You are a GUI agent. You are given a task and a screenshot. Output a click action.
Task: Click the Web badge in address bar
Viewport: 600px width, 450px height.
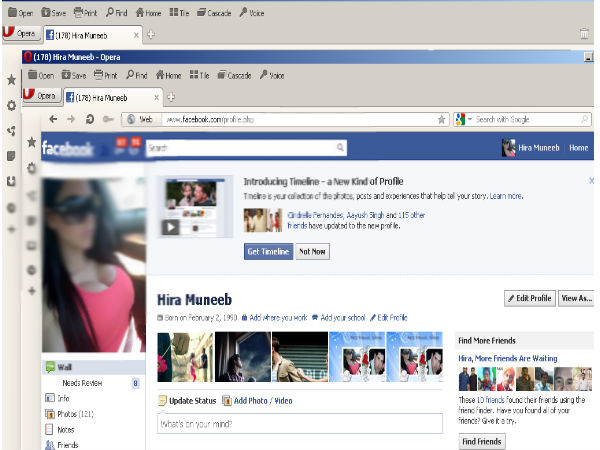click(x=141, y=119)
